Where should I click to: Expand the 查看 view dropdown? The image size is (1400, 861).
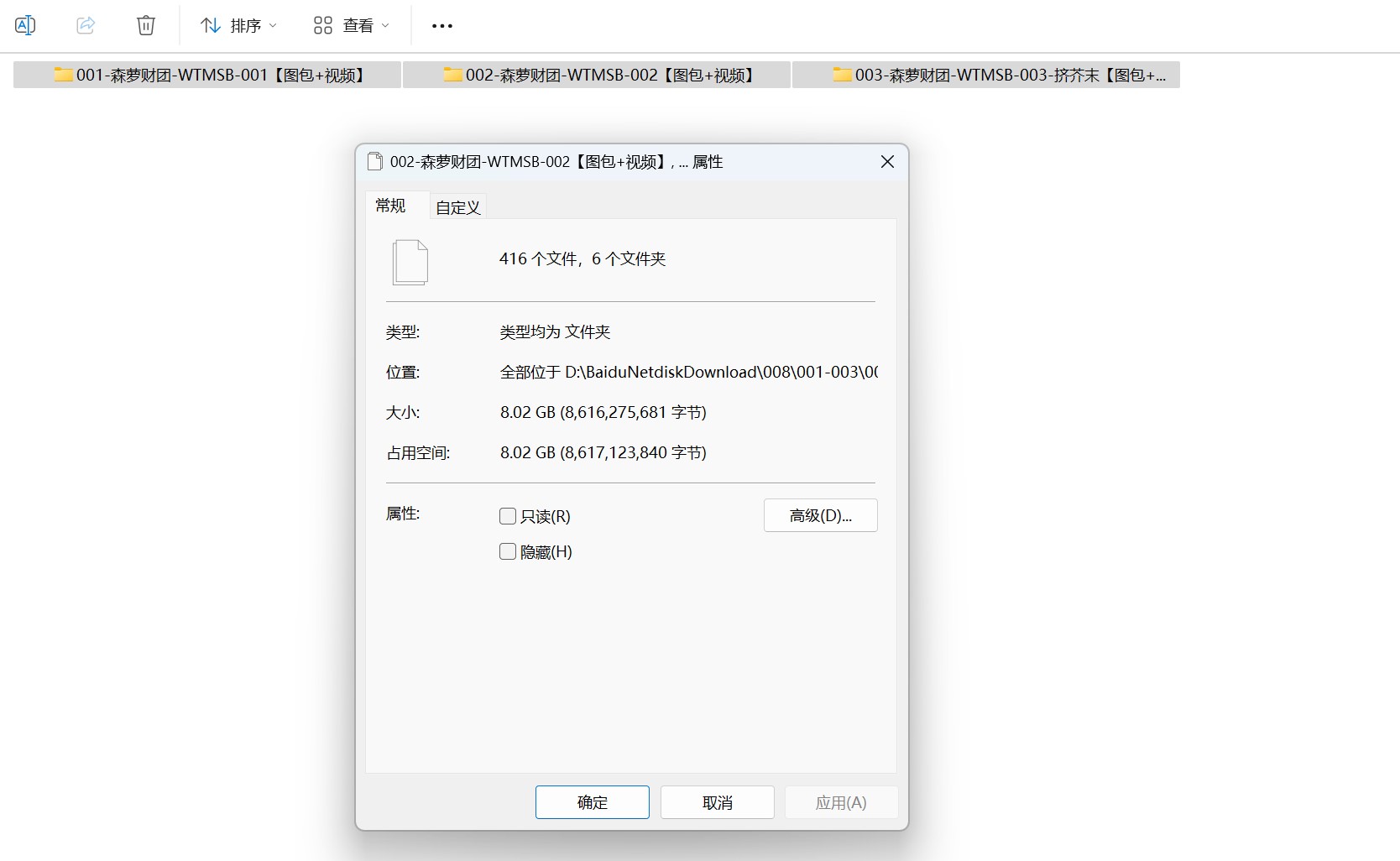pyautogui.click(x=351, y=26)
